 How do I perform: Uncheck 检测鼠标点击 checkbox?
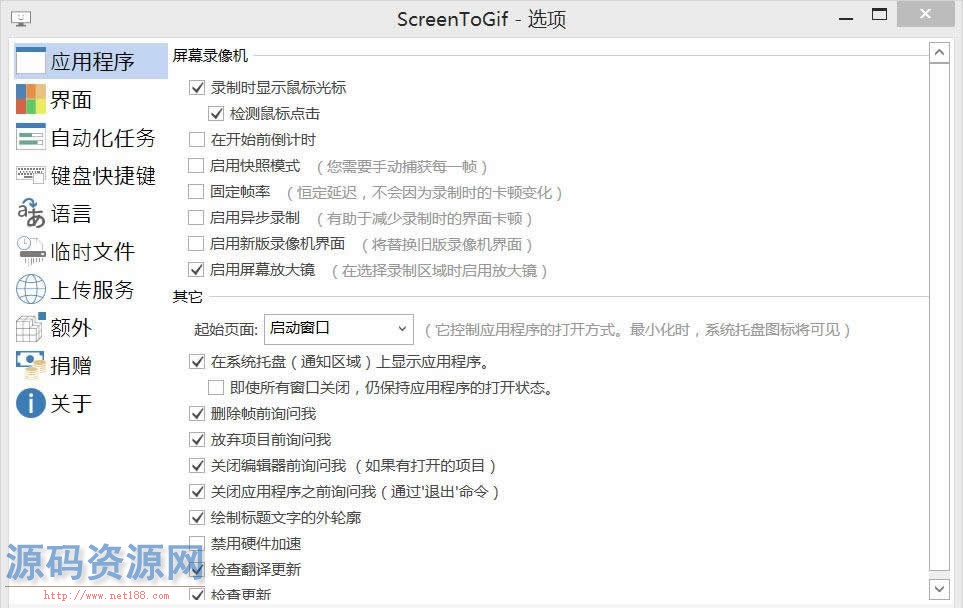pos(216,114)
